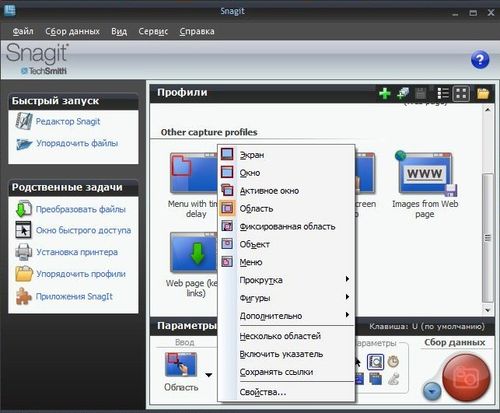Open the Сервис menu
This screenshot has height=413, width=500.
[x=153, y=31]
